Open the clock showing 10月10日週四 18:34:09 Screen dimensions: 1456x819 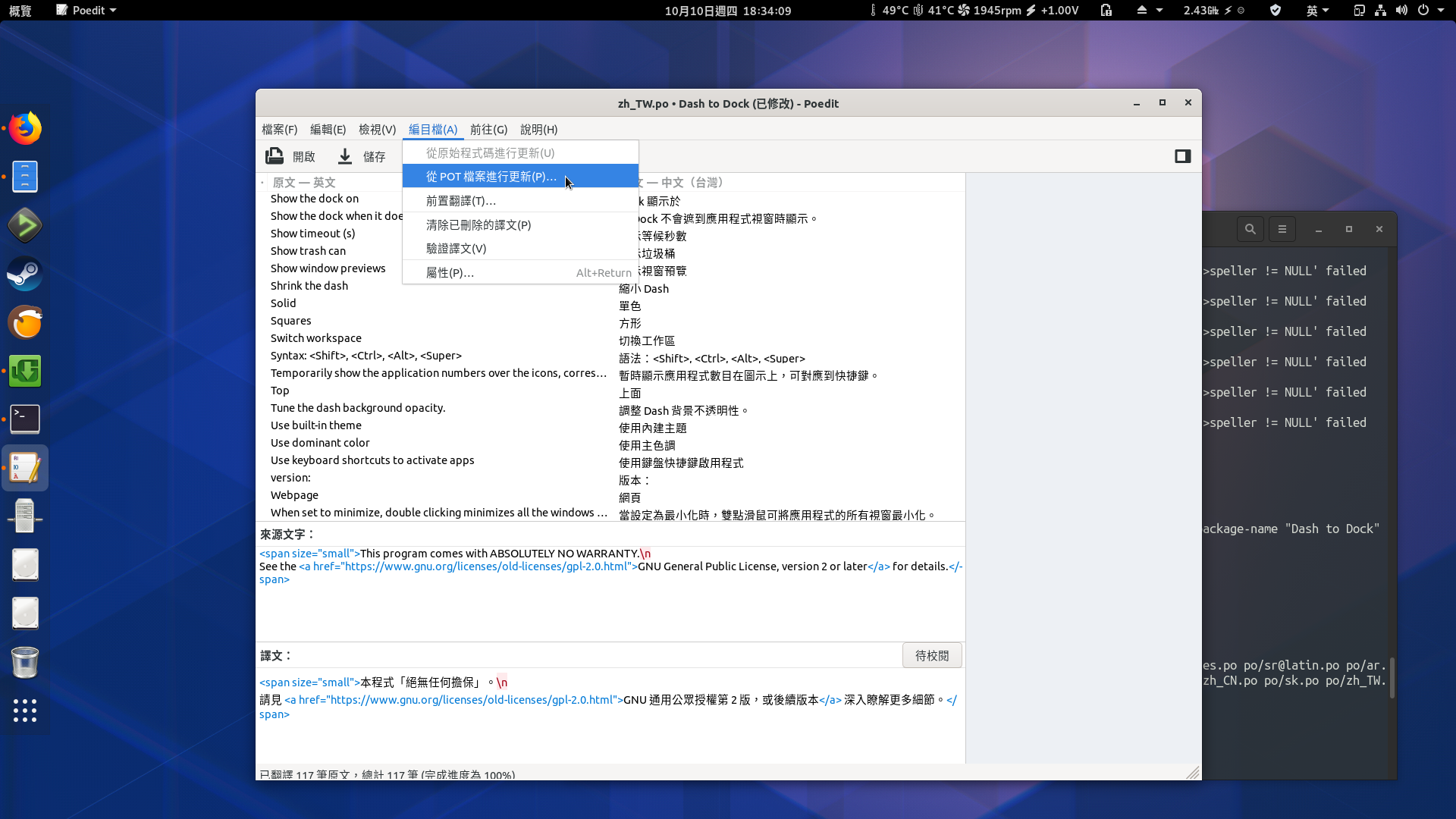click(728, 11)
